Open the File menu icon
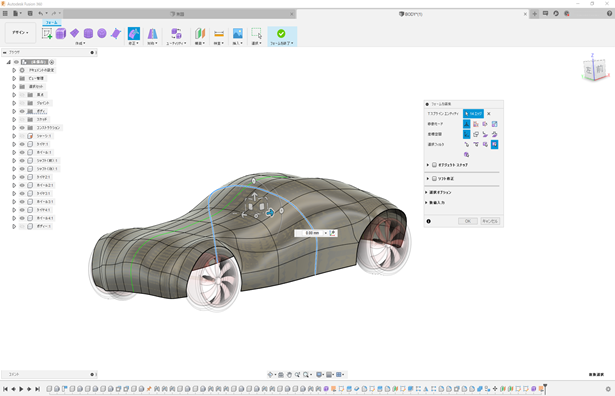The image size is (615, 396). point(16,13)
